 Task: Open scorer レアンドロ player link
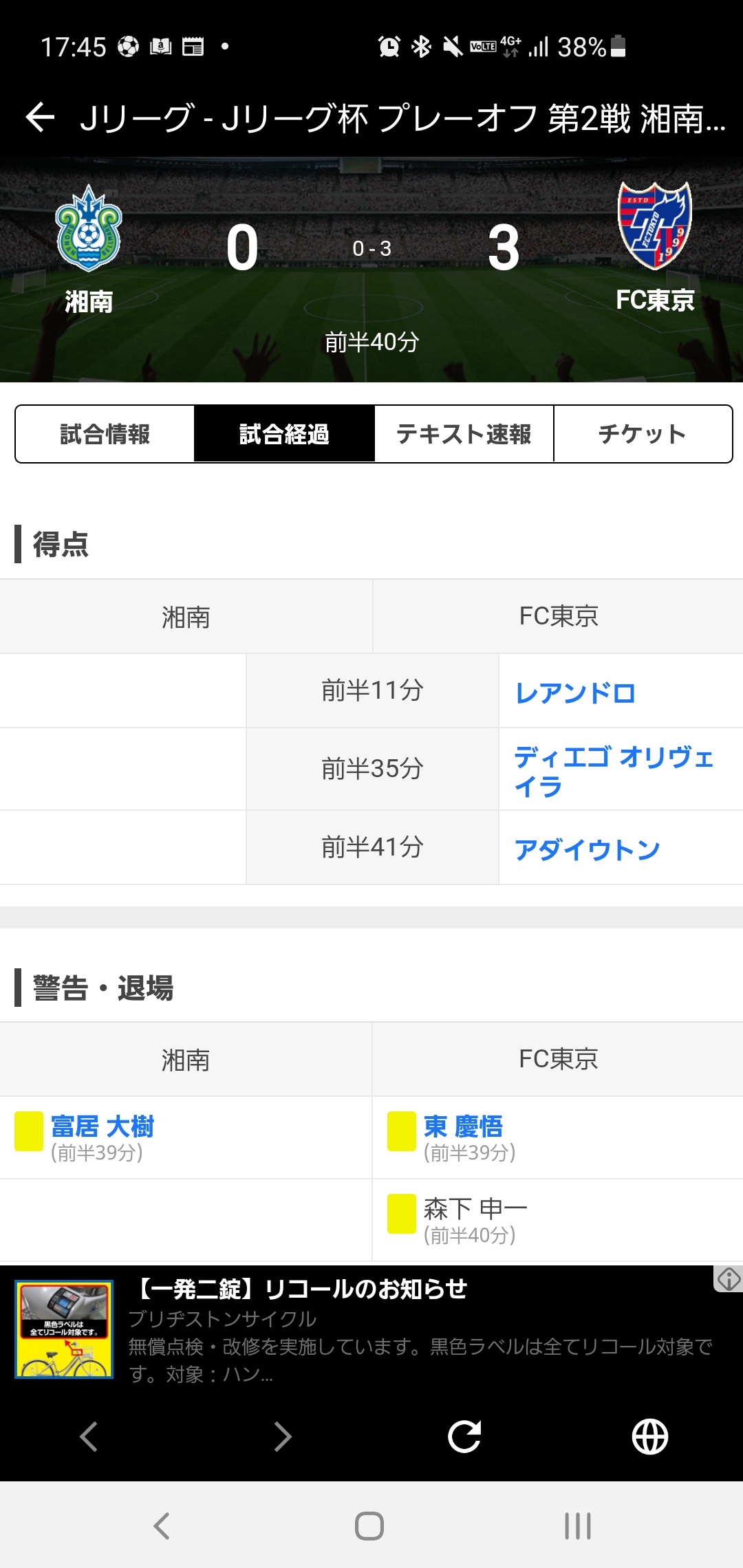point(575,693)
